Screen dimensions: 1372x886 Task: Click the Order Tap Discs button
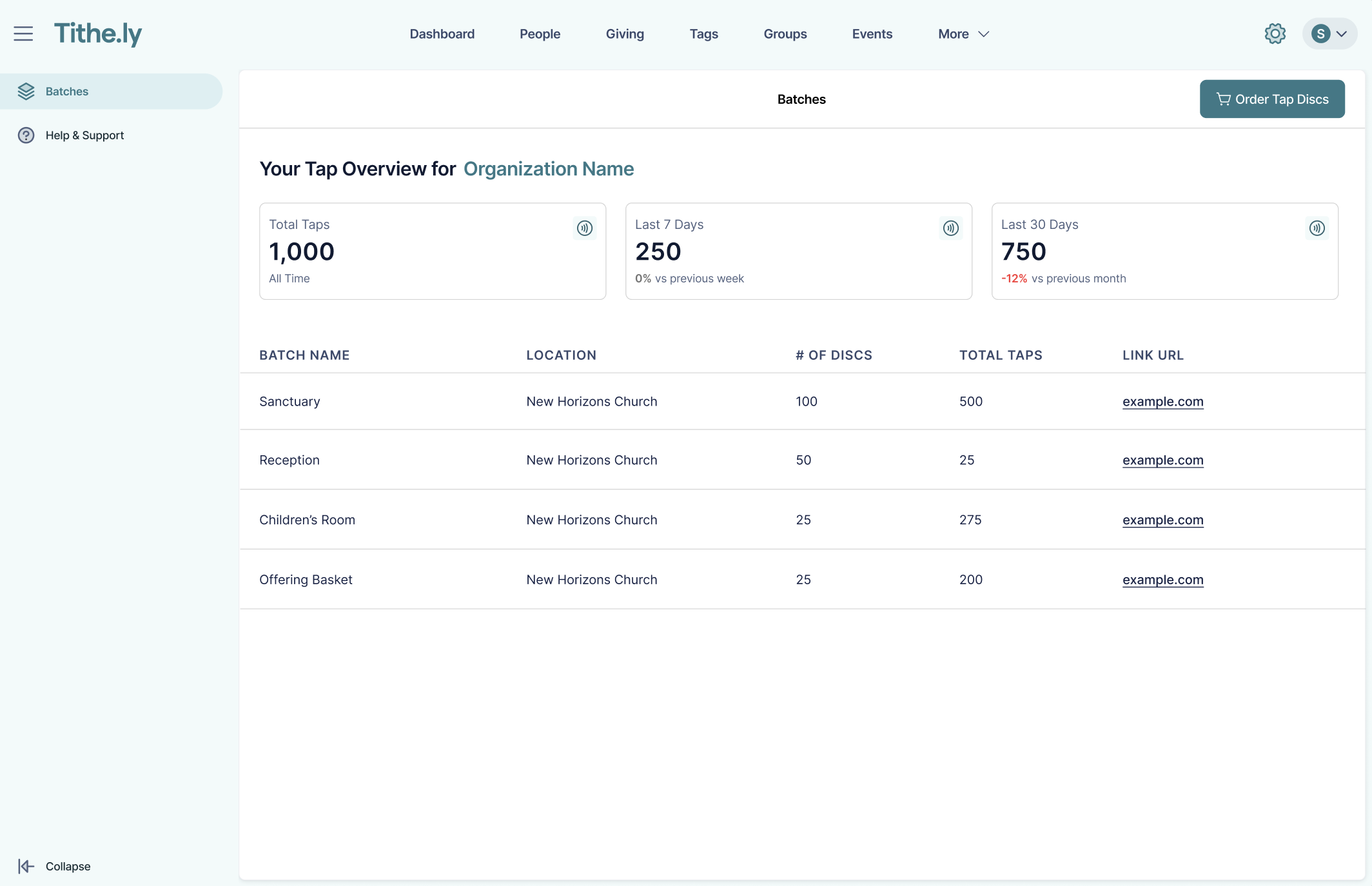pos(1271,99)
